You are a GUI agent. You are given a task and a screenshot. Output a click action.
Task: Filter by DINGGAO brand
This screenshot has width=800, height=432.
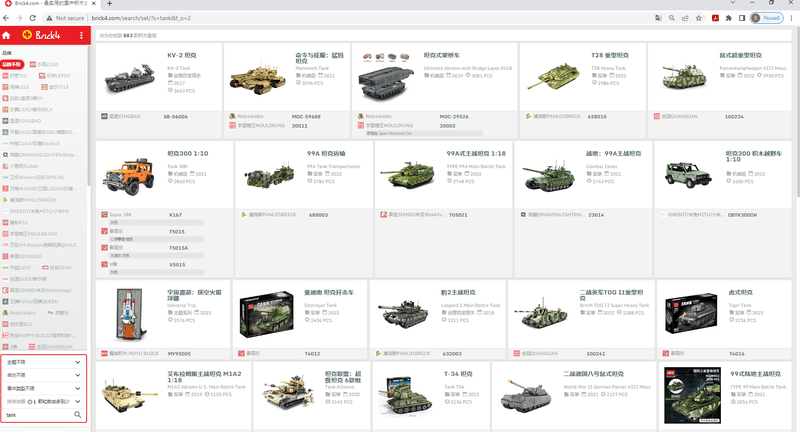(x=22, y=256)
